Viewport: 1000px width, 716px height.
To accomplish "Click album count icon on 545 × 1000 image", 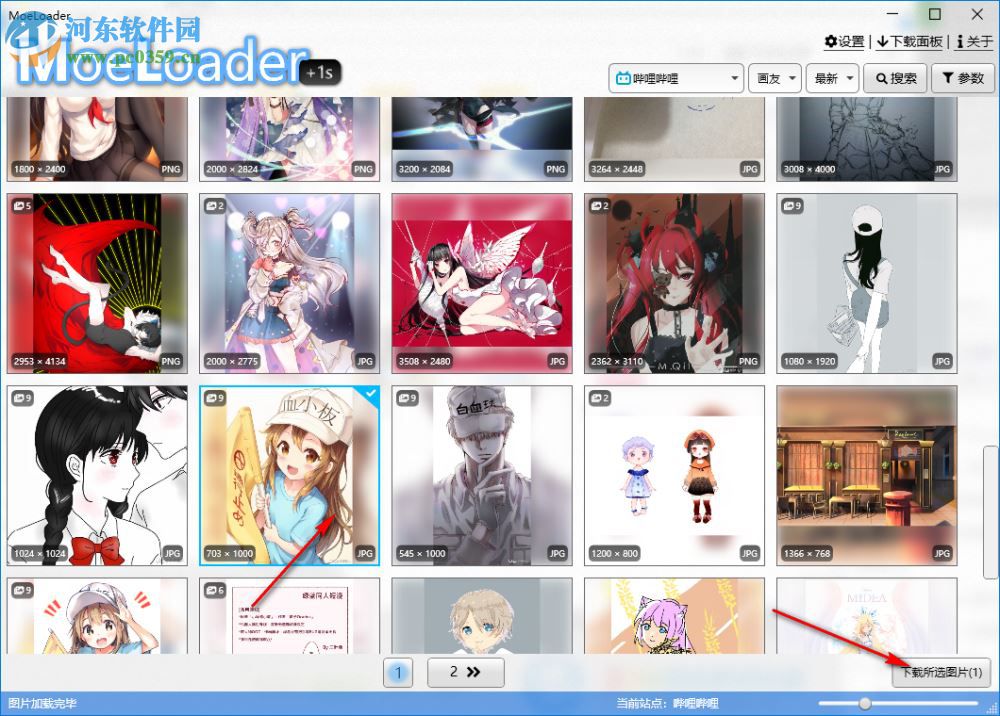I will 407,398.
